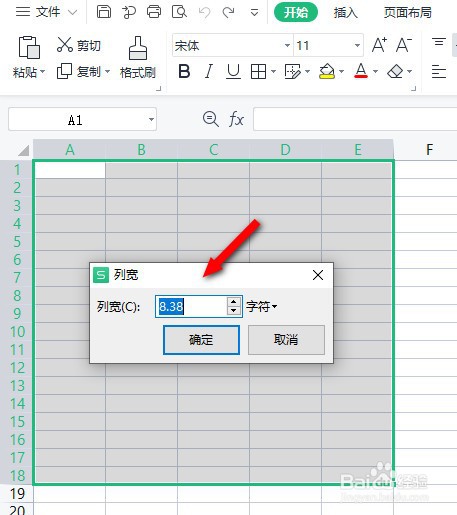The width and height of the screenshot is (457, 515).
Task: Click the 确定 button
Action: (201, 340)
